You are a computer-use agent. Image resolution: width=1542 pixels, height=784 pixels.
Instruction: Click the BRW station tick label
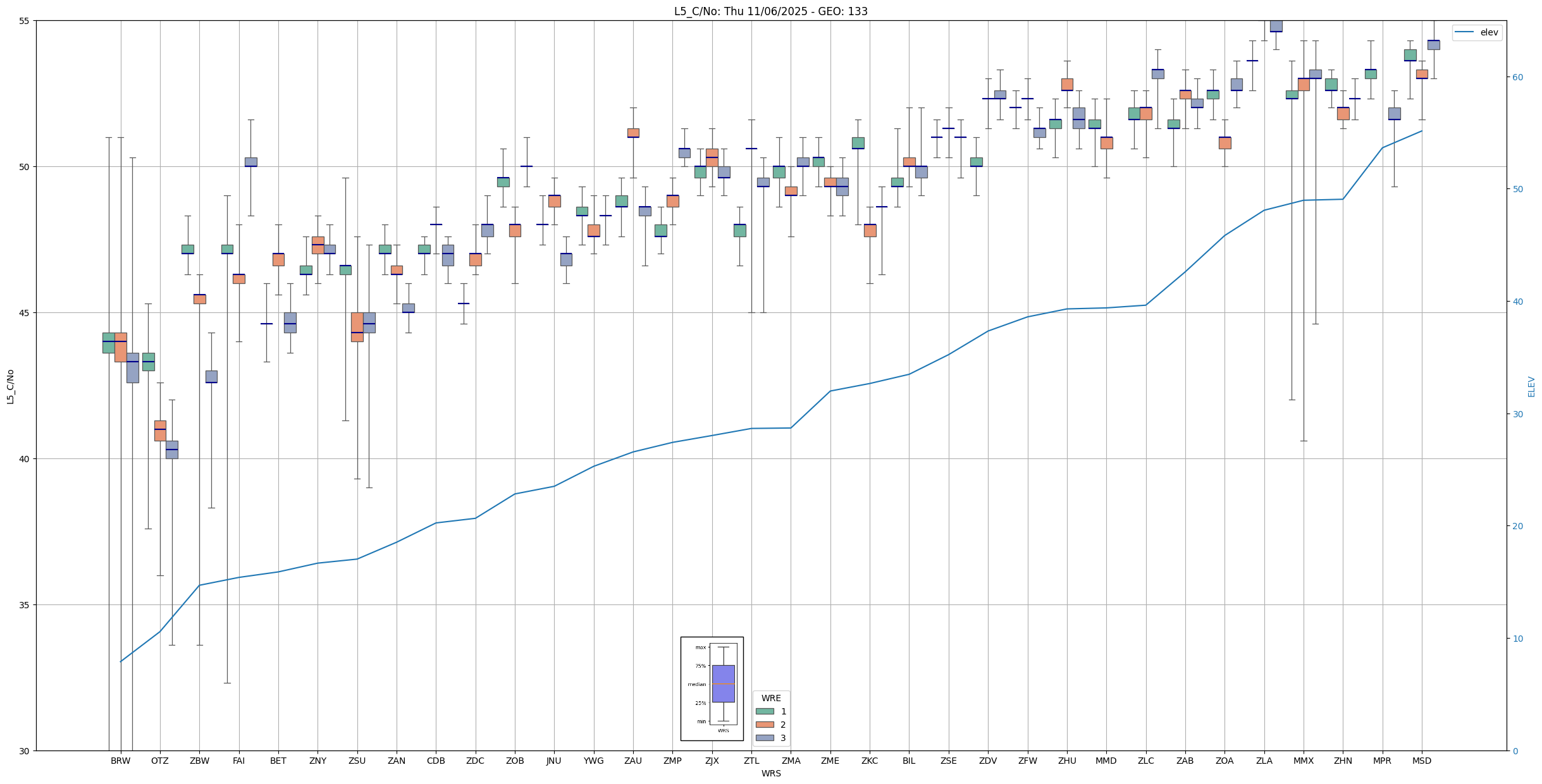(120, 761)
